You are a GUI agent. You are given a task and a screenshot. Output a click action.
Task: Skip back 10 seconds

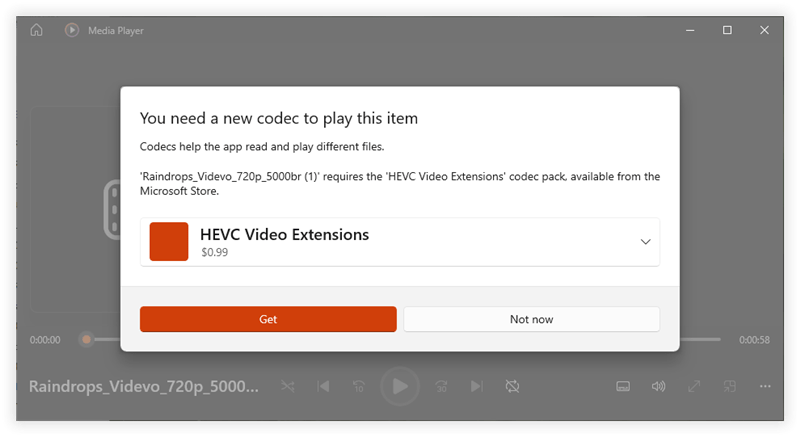coord(359,386)
